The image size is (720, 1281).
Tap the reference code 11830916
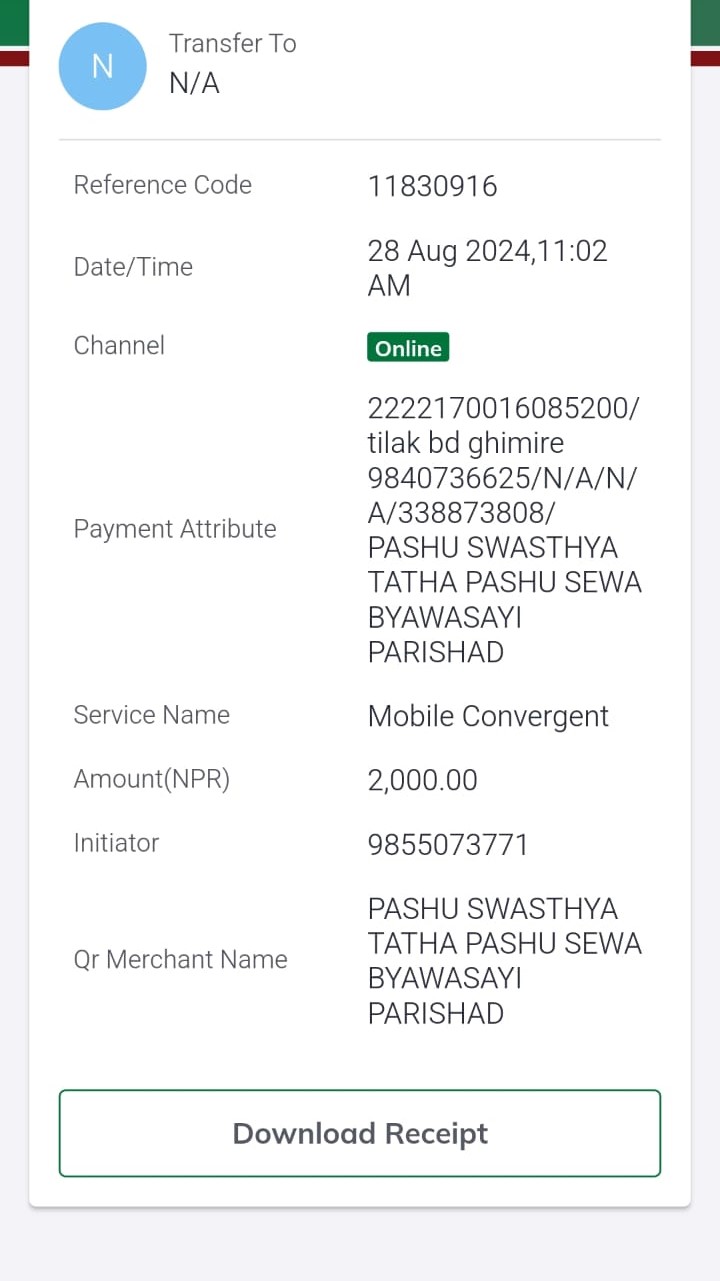tap(432, 186)
